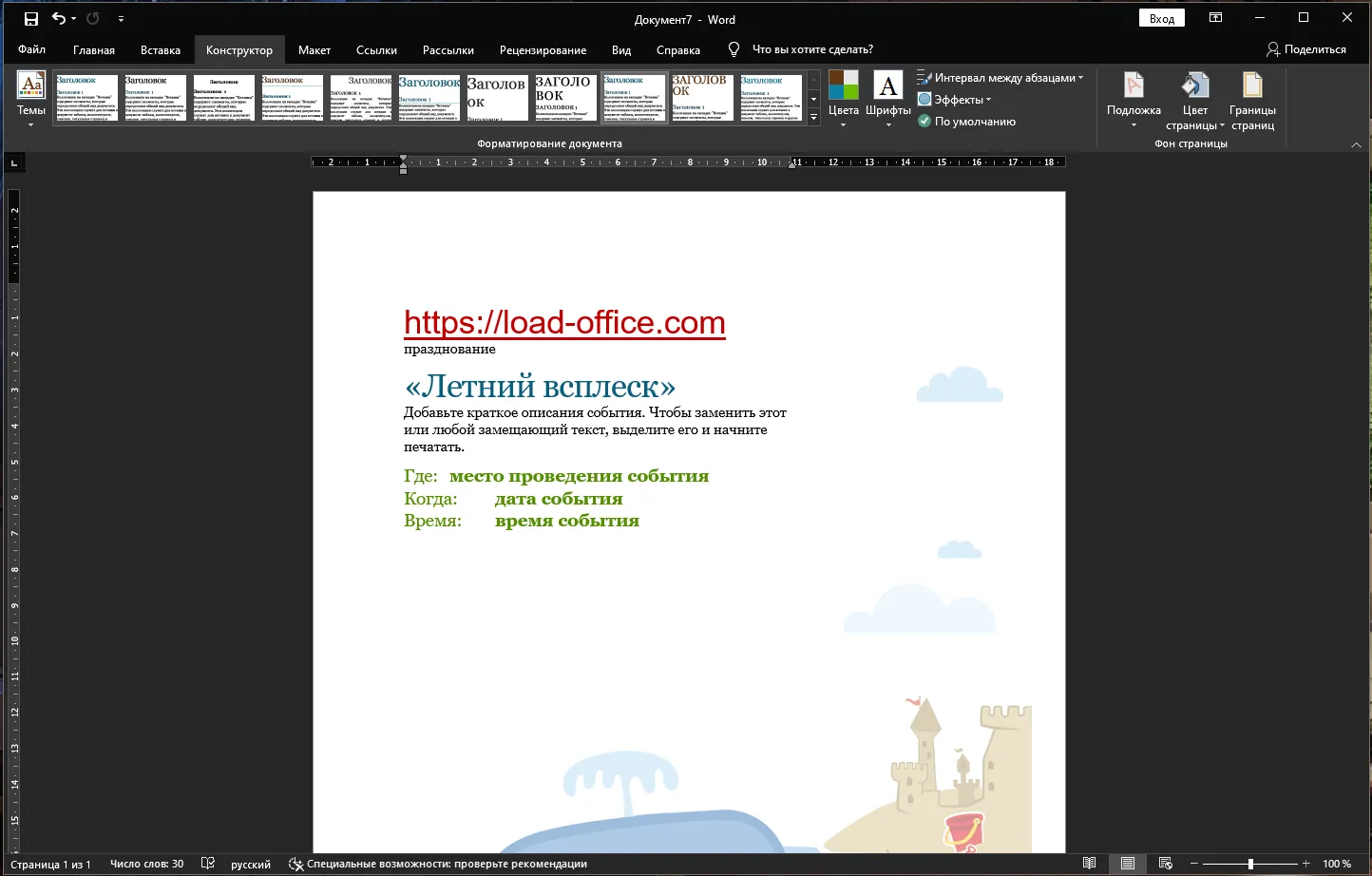Open the Цвета color scheme menu
1372x876 pixels.
(843, 99)
